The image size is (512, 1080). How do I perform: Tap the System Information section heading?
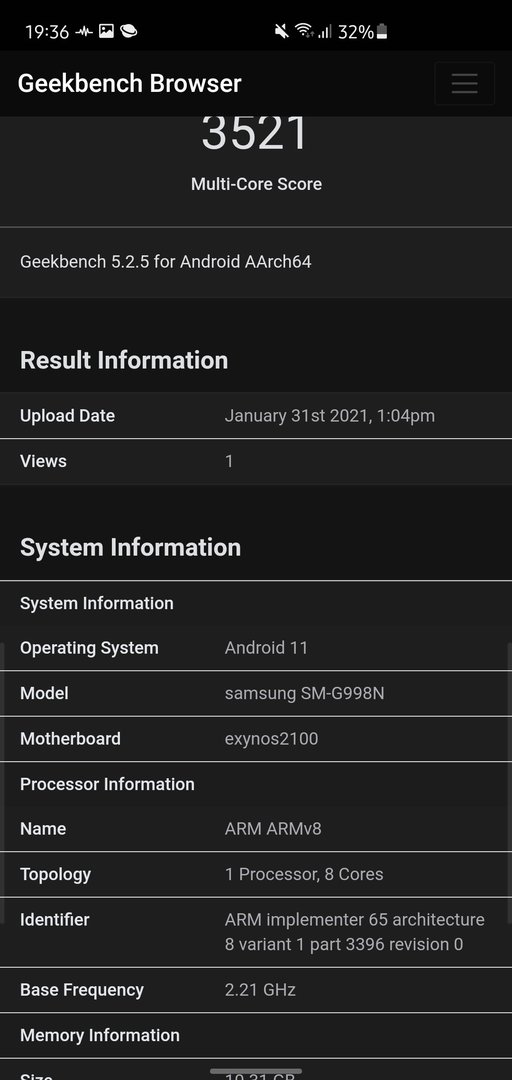(x=130, y=548)
